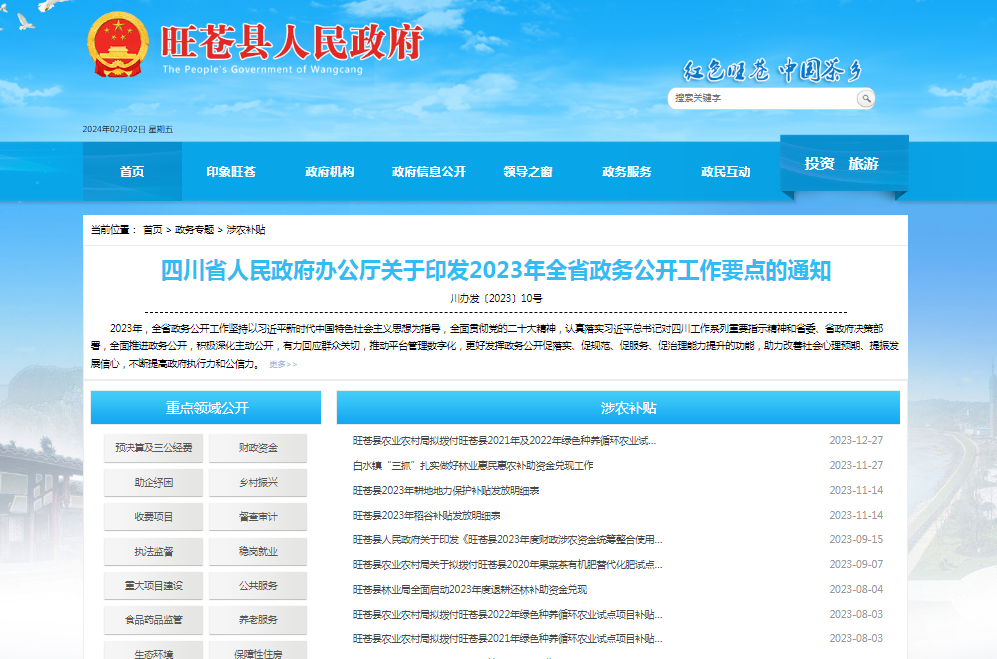Open the 首页 navigation menu item

tap(132, 172)
